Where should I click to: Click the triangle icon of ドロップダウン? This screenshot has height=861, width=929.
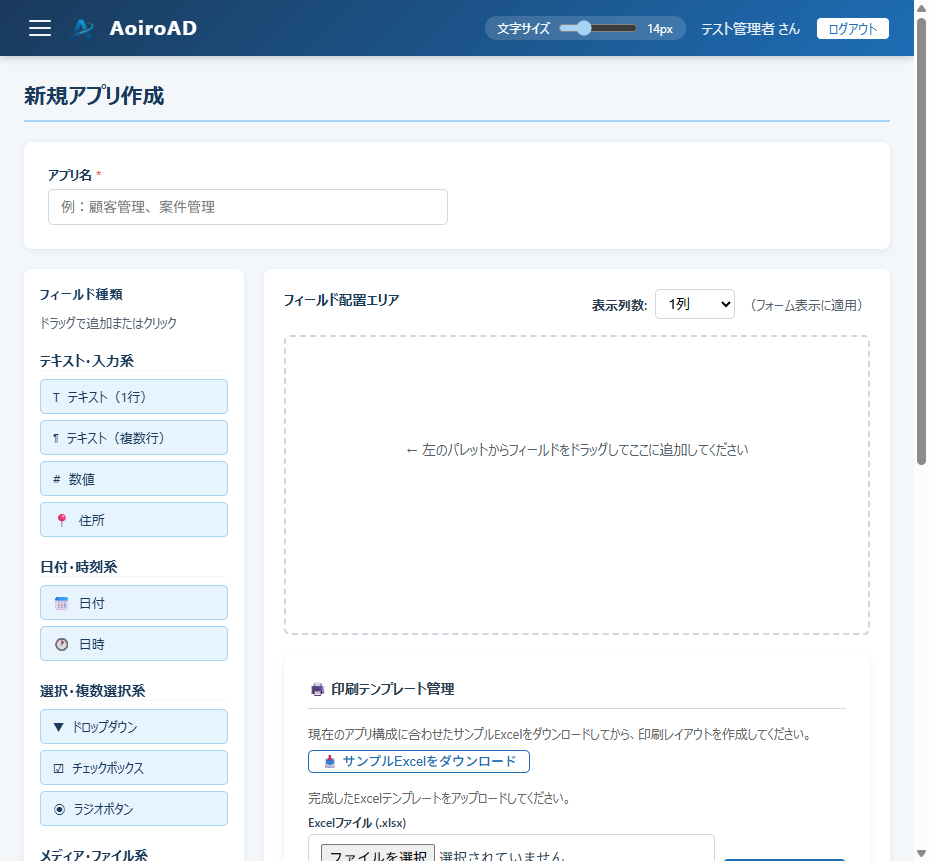(58, 727)
